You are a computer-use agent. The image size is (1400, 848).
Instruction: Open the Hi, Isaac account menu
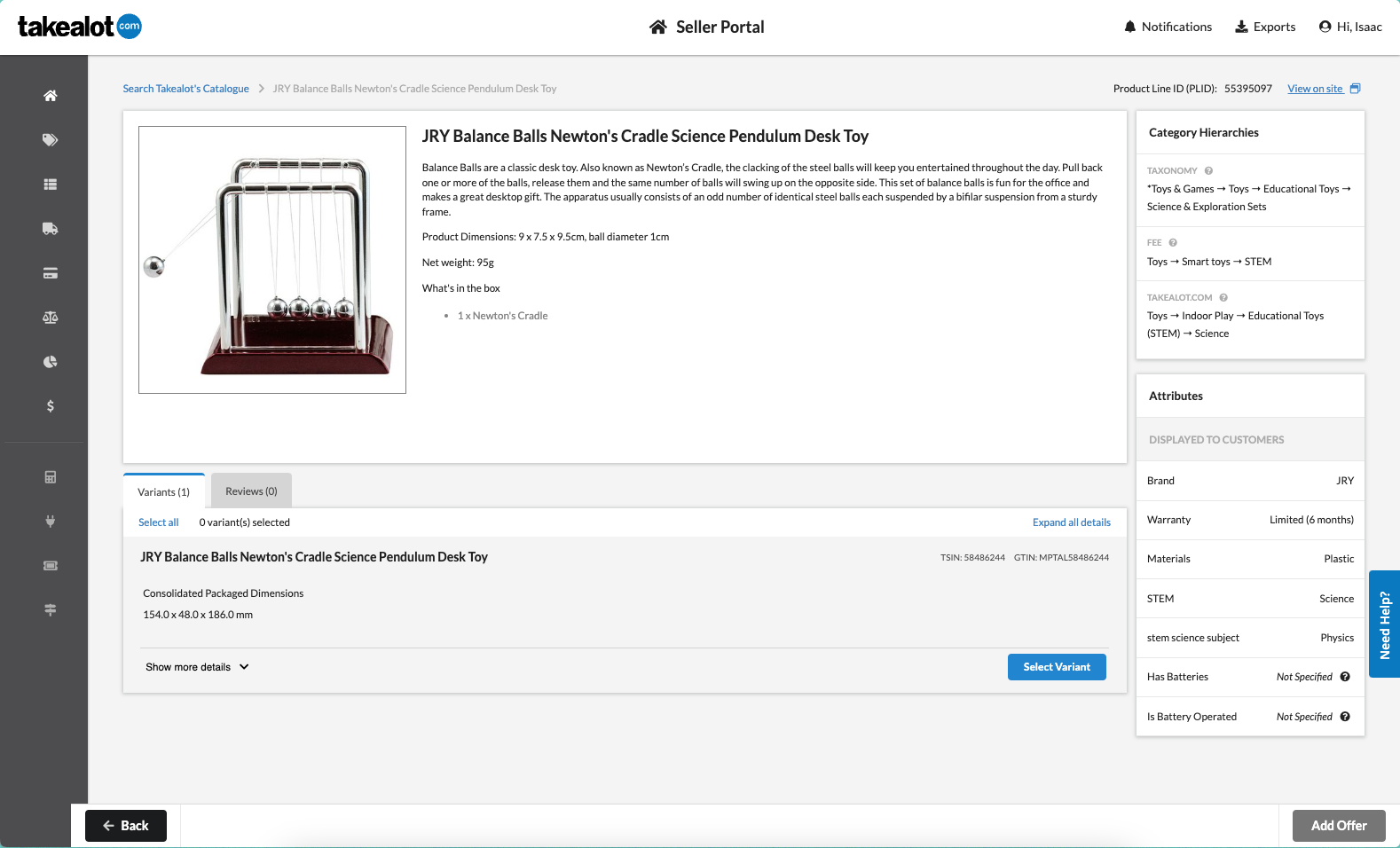coord(1349,27)
